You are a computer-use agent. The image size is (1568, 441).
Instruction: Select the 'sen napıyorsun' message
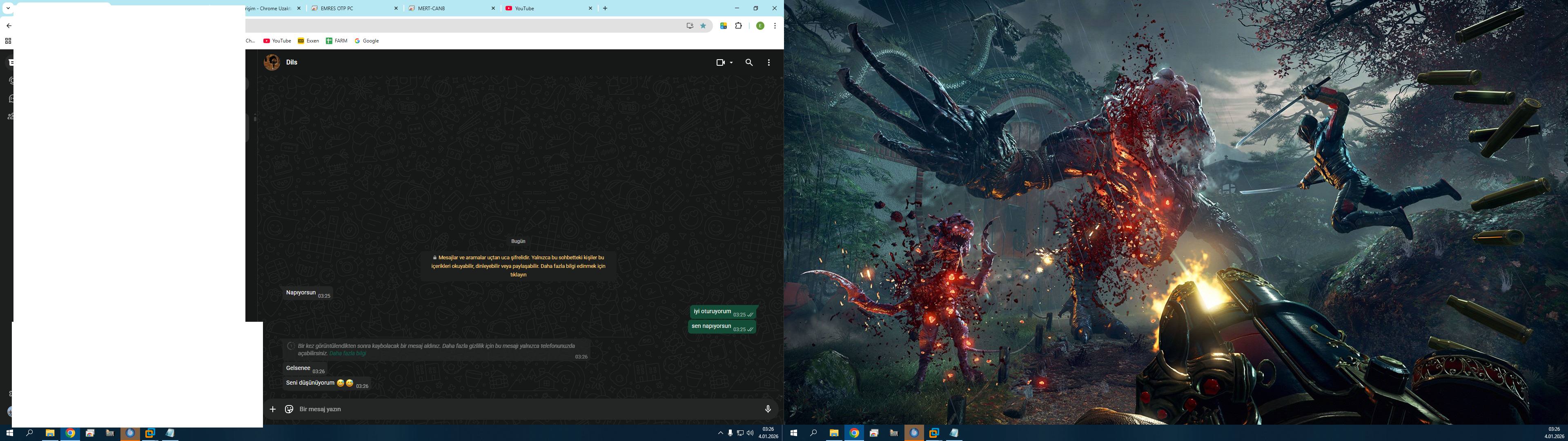pyautogui.click(x=722, y=327)
